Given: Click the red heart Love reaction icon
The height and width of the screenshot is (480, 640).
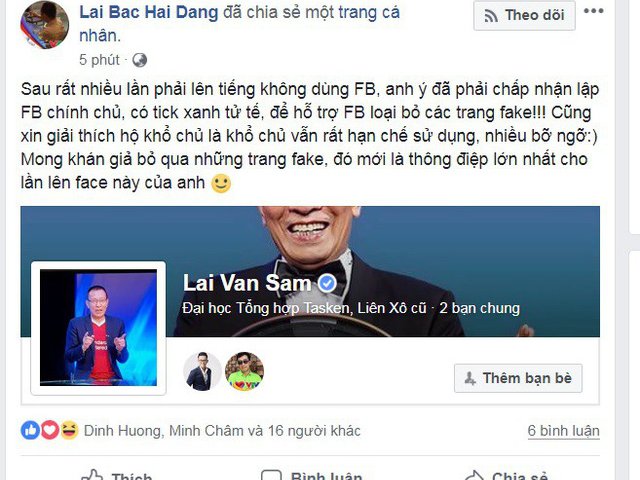Looking at the screenshot, I should coord(50,430).
